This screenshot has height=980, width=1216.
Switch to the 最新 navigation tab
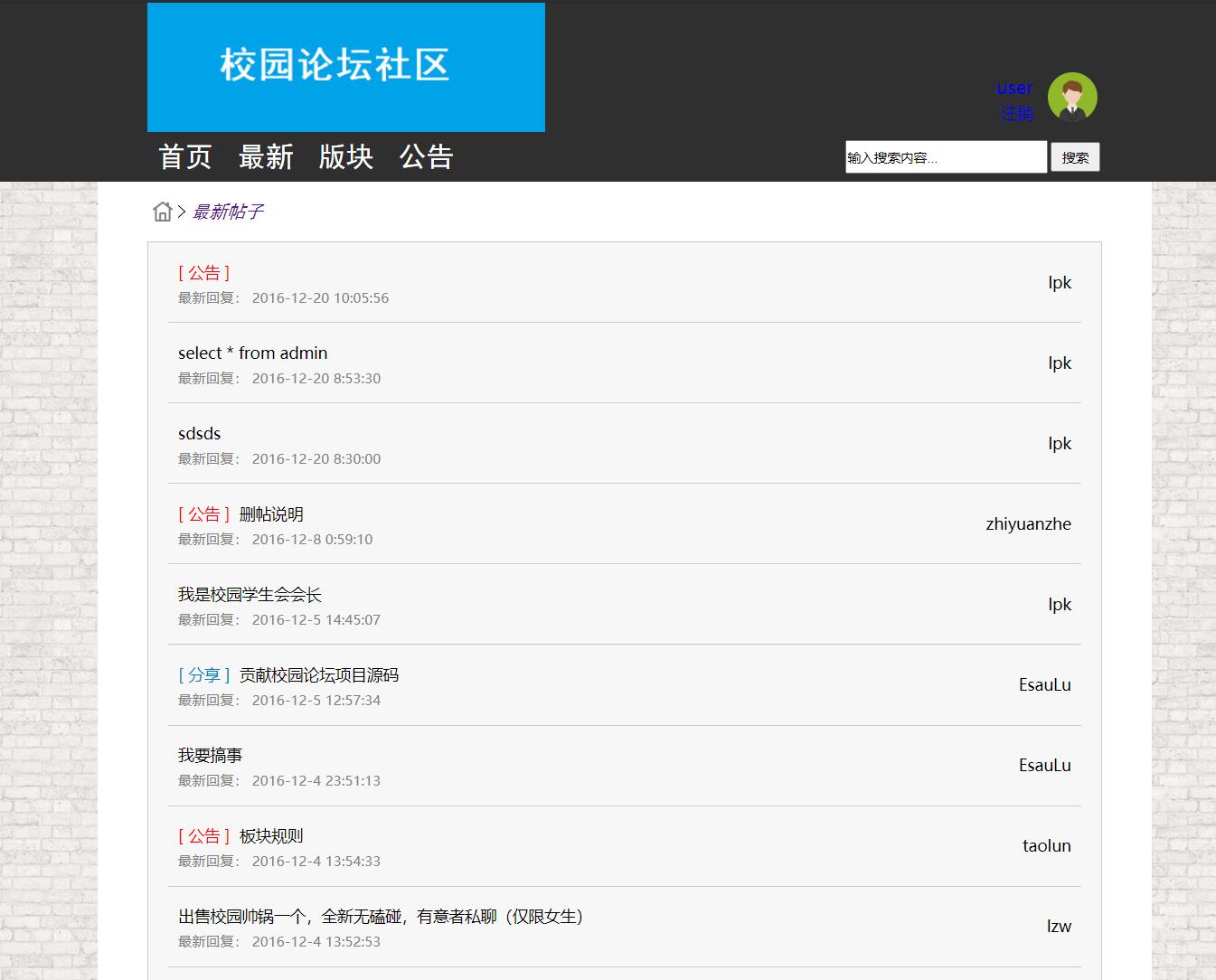pos(266,156)
